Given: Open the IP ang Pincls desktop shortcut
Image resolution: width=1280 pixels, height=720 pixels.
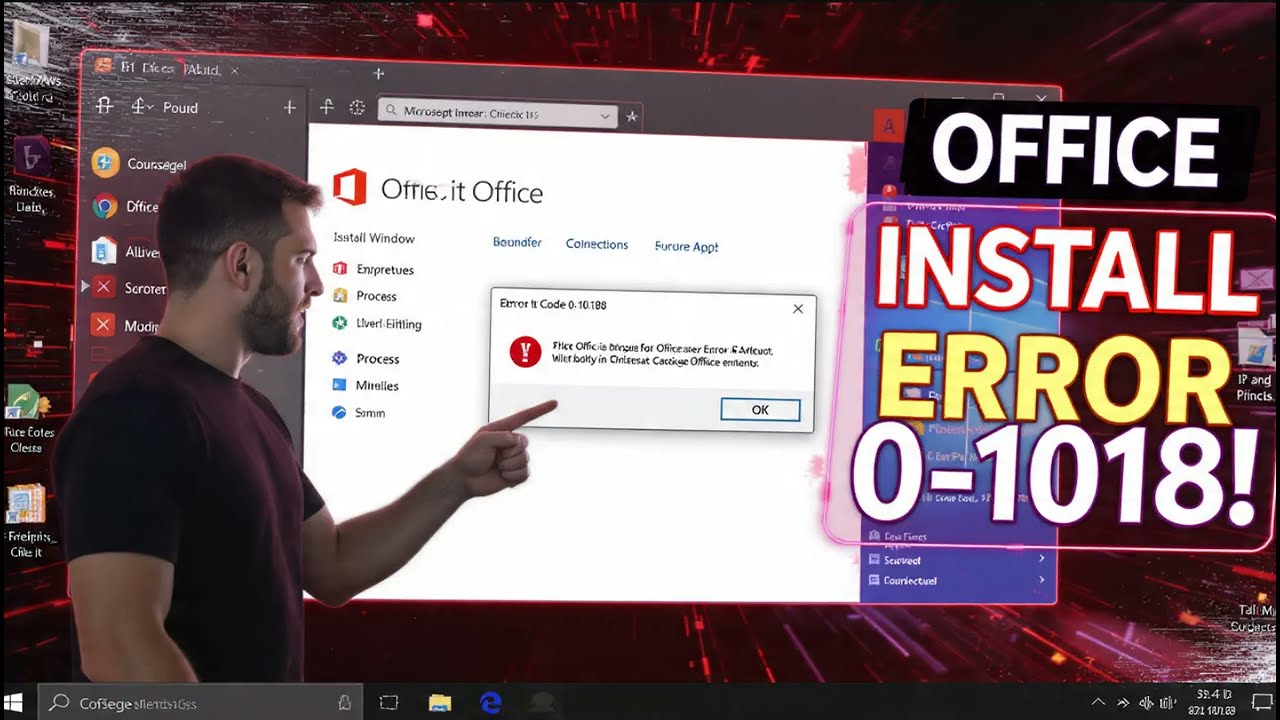Looking at the screenshot, I should (x=1254, y=349).
